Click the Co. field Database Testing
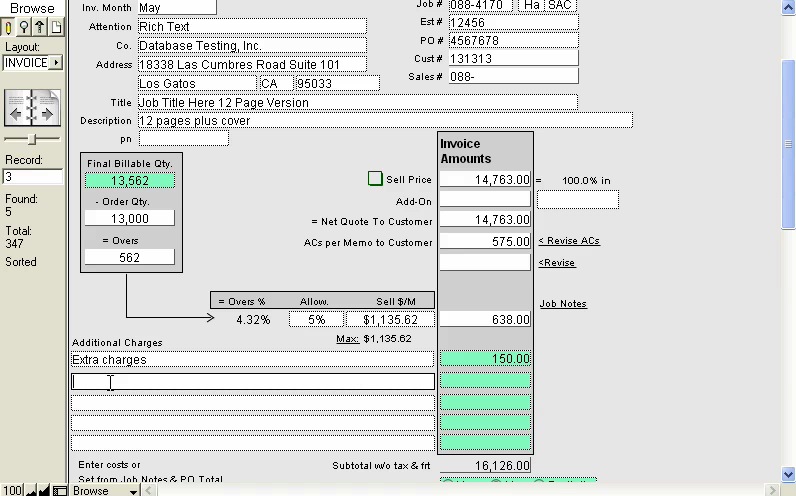 point(252,46)
